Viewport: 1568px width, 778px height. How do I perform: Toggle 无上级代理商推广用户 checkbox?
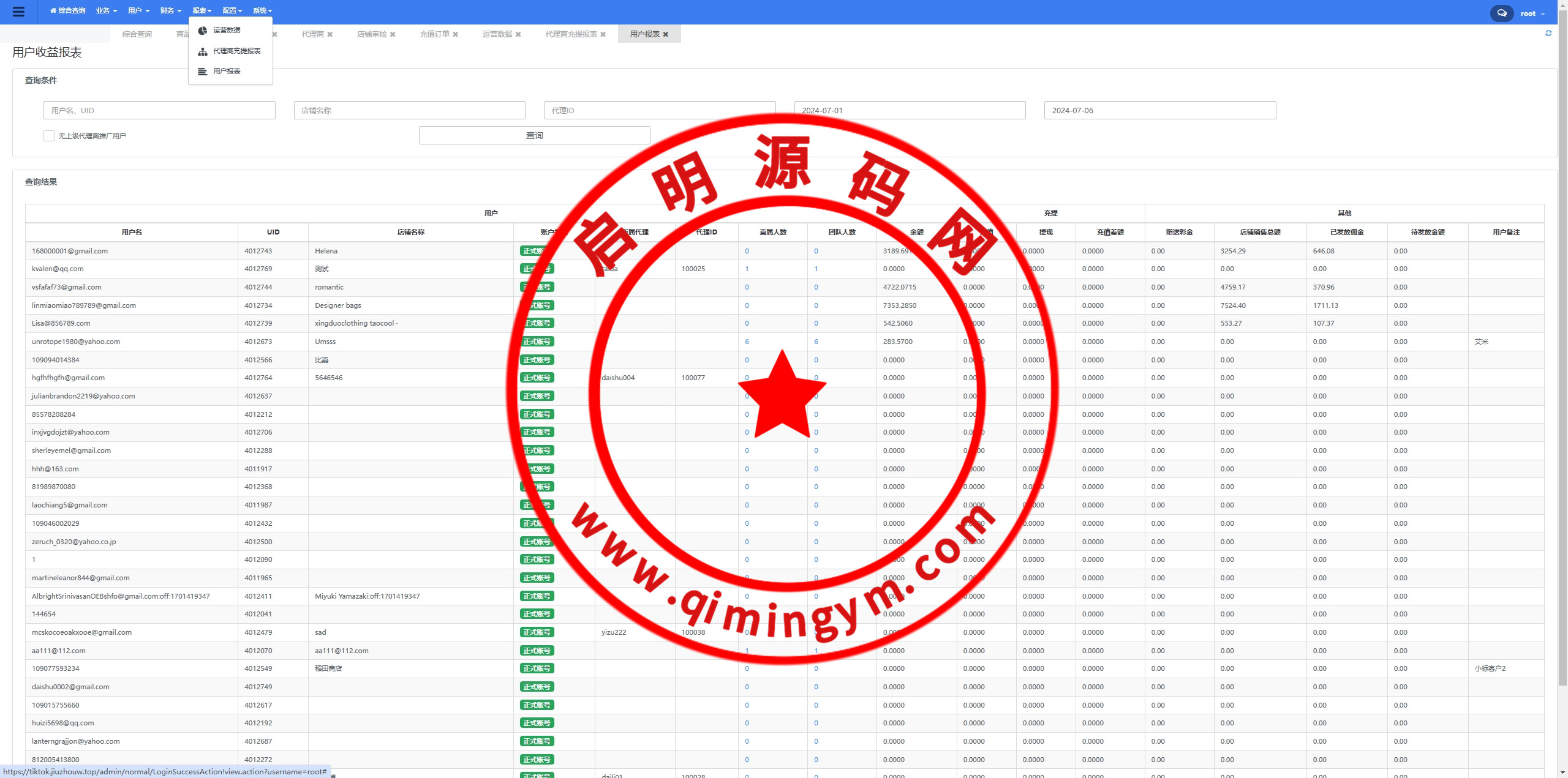point(49,136)
